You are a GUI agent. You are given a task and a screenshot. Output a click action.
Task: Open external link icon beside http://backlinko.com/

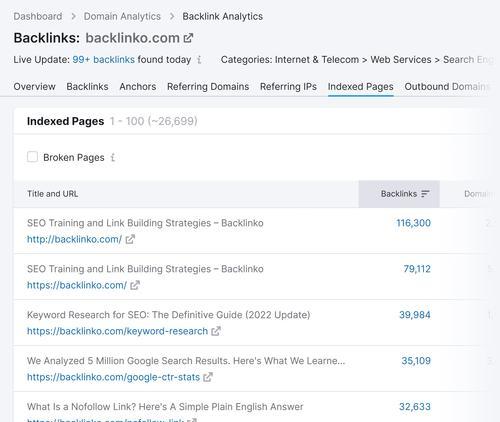coord(130,239)
